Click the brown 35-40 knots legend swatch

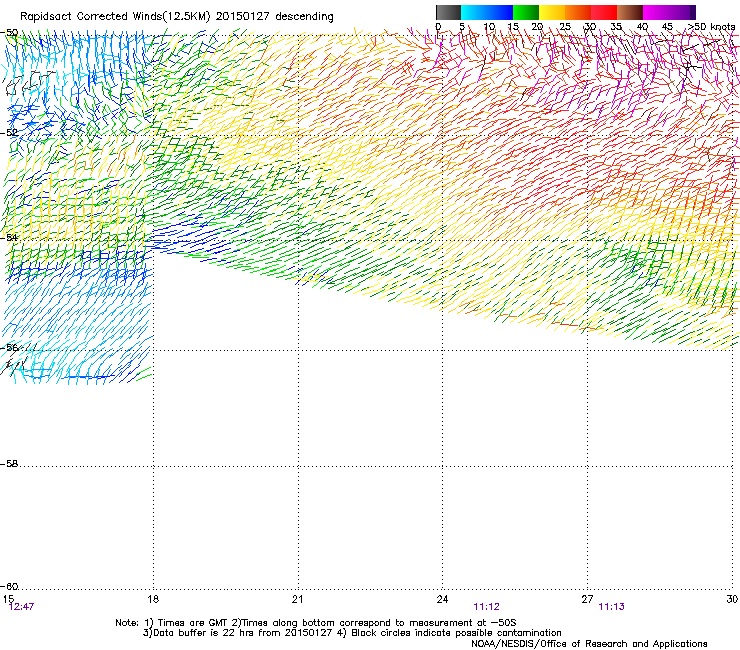click(630, 12)
